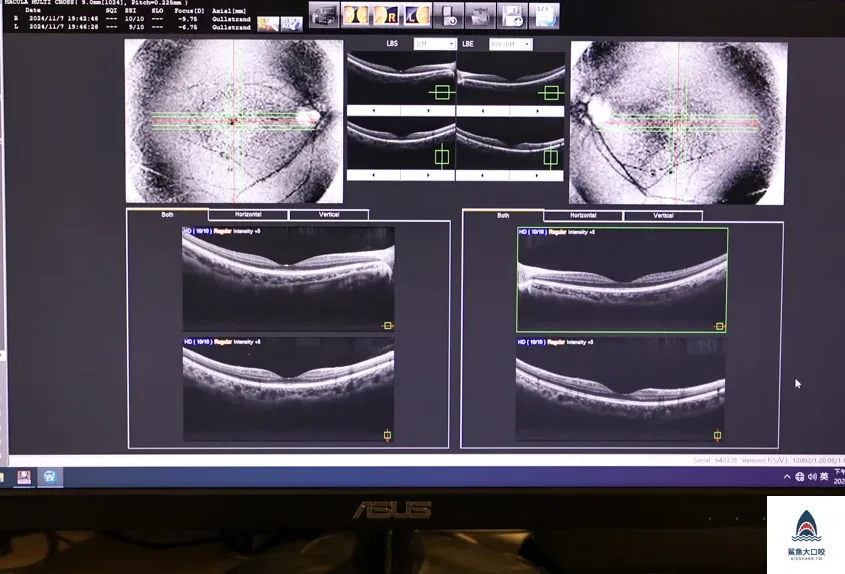Switch to right eye R view icon
The height and width of the screenshot is (574, 845).
coord(386,16)
